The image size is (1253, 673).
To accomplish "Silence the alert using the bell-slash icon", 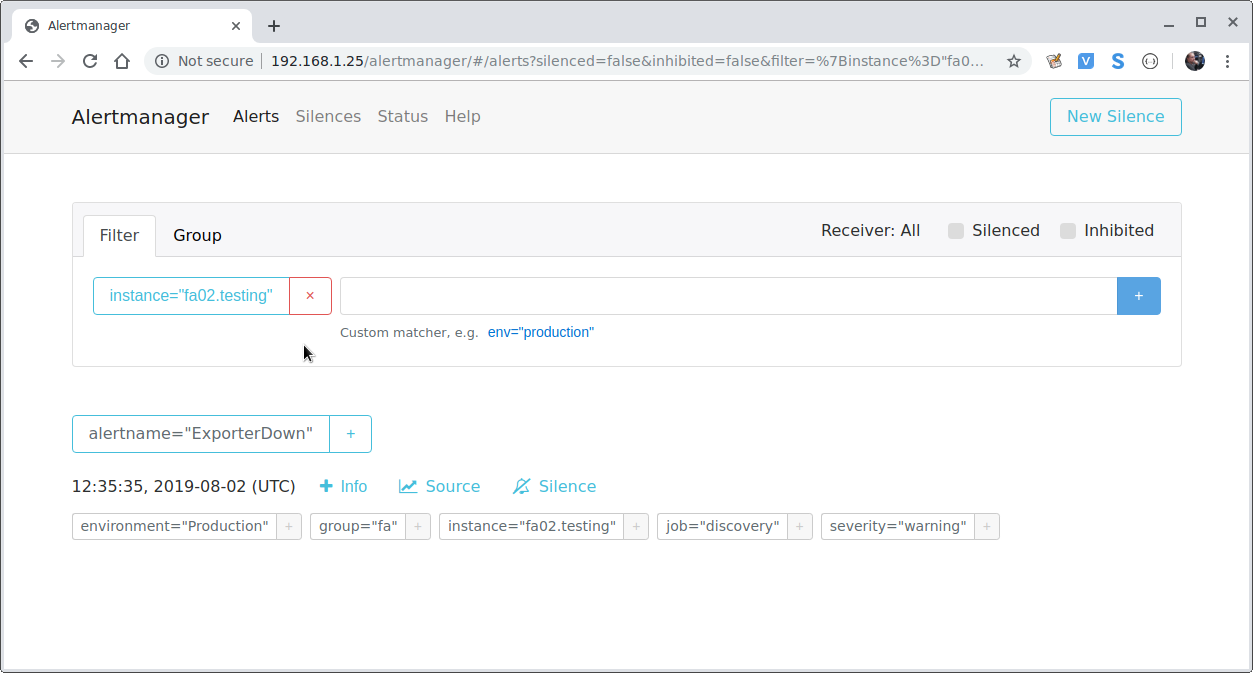I will click(554, 486).
